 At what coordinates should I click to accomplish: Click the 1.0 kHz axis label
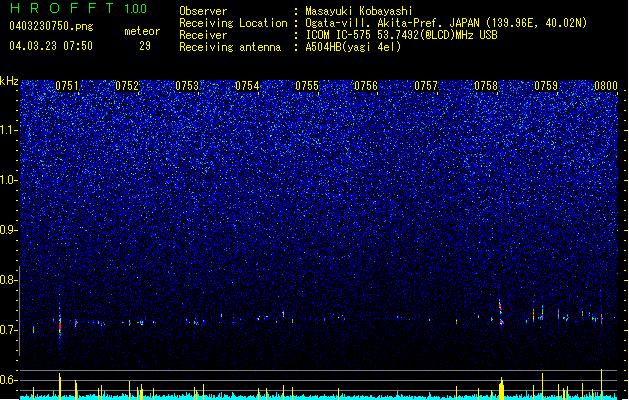[9, 181]
